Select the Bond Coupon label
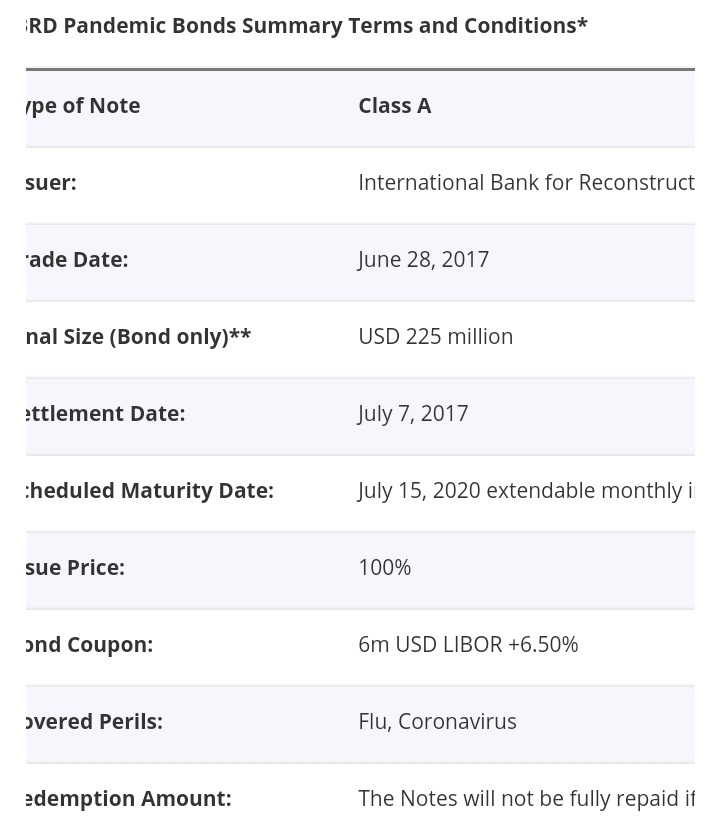Viewport: 720px width, 838px height. [89, 645]
